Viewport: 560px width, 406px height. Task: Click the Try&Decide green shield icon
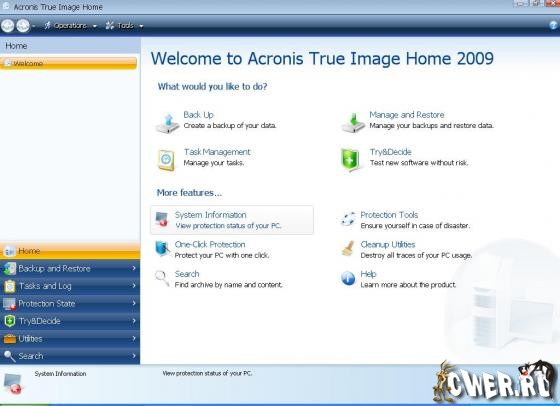(x=350, y=160)
